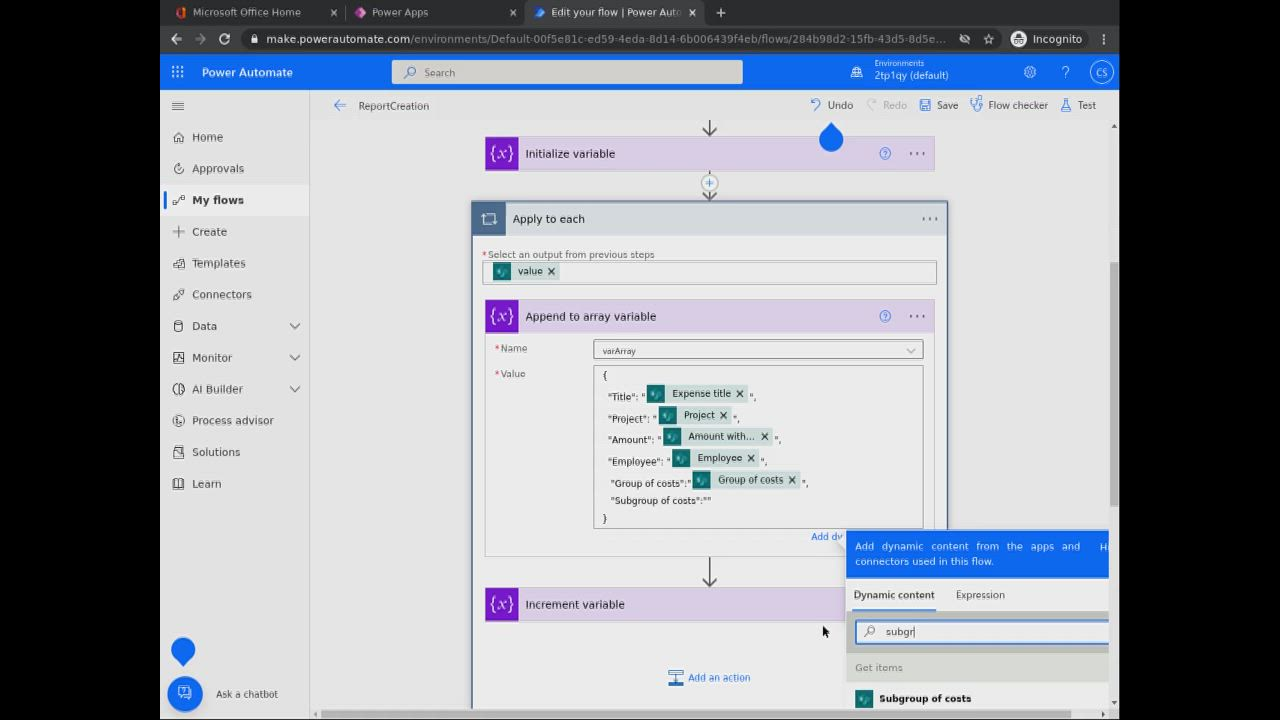Open help for Append to array variable

tap(885, 316)
